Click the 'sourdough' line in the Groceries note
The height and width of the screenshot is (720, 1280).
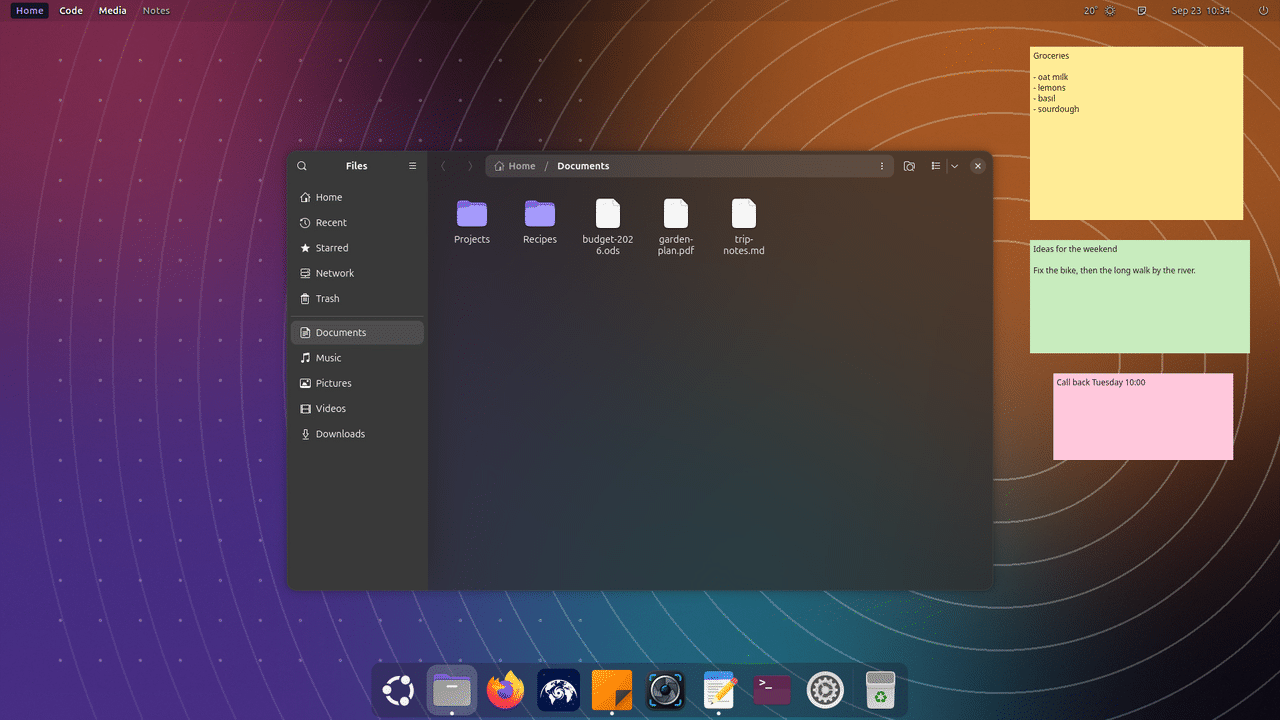point(1056,109)
